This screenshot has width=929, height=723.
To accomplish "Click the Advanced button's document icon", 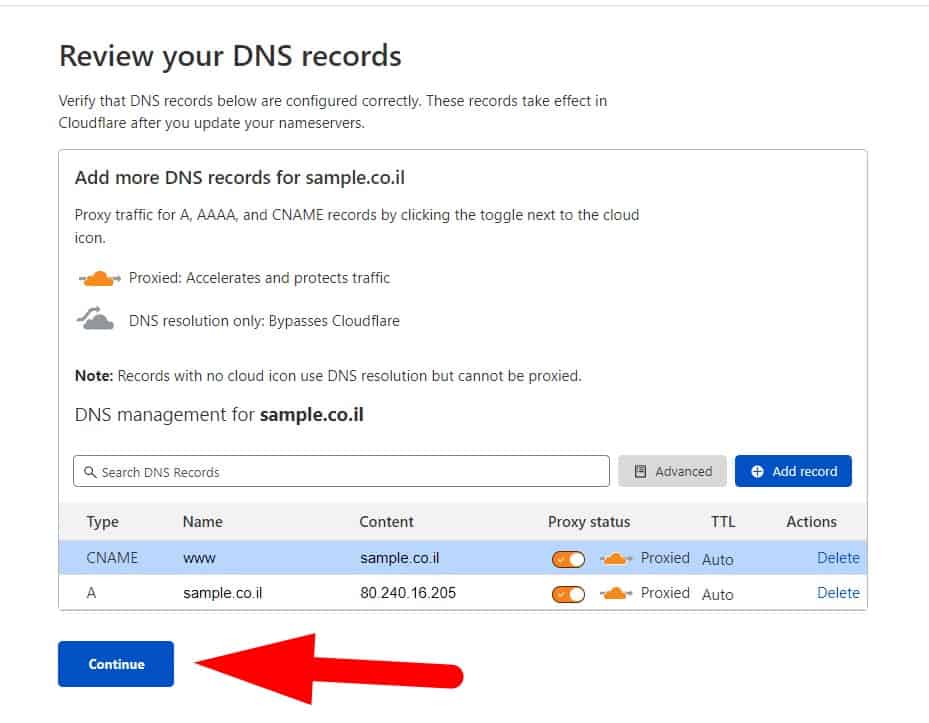I will click(x=640, y=471).
